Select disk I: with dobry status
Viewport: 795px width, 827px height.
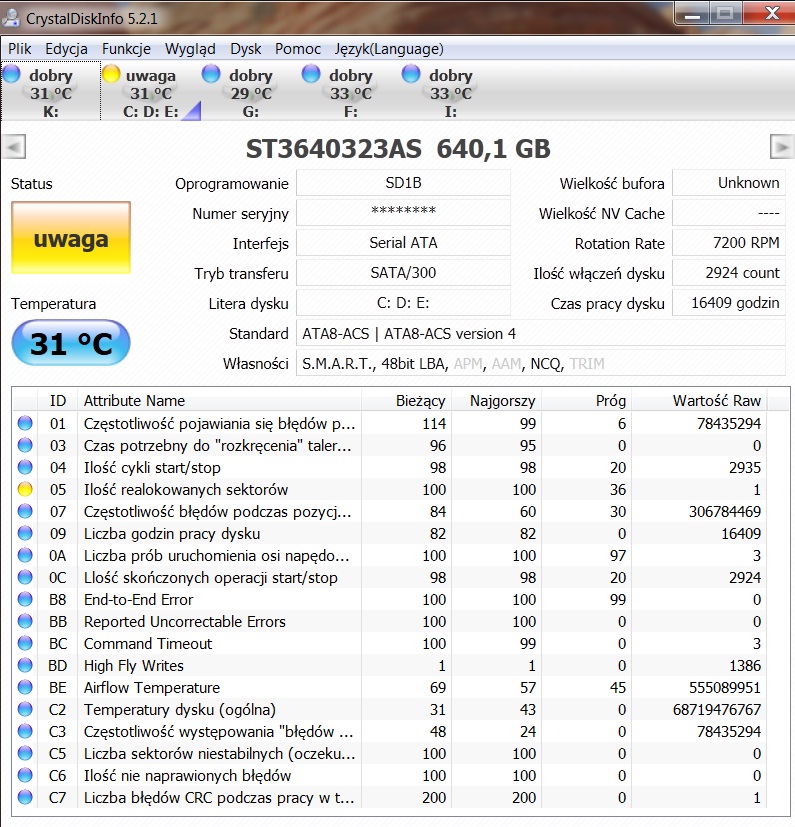coord(451,91)
